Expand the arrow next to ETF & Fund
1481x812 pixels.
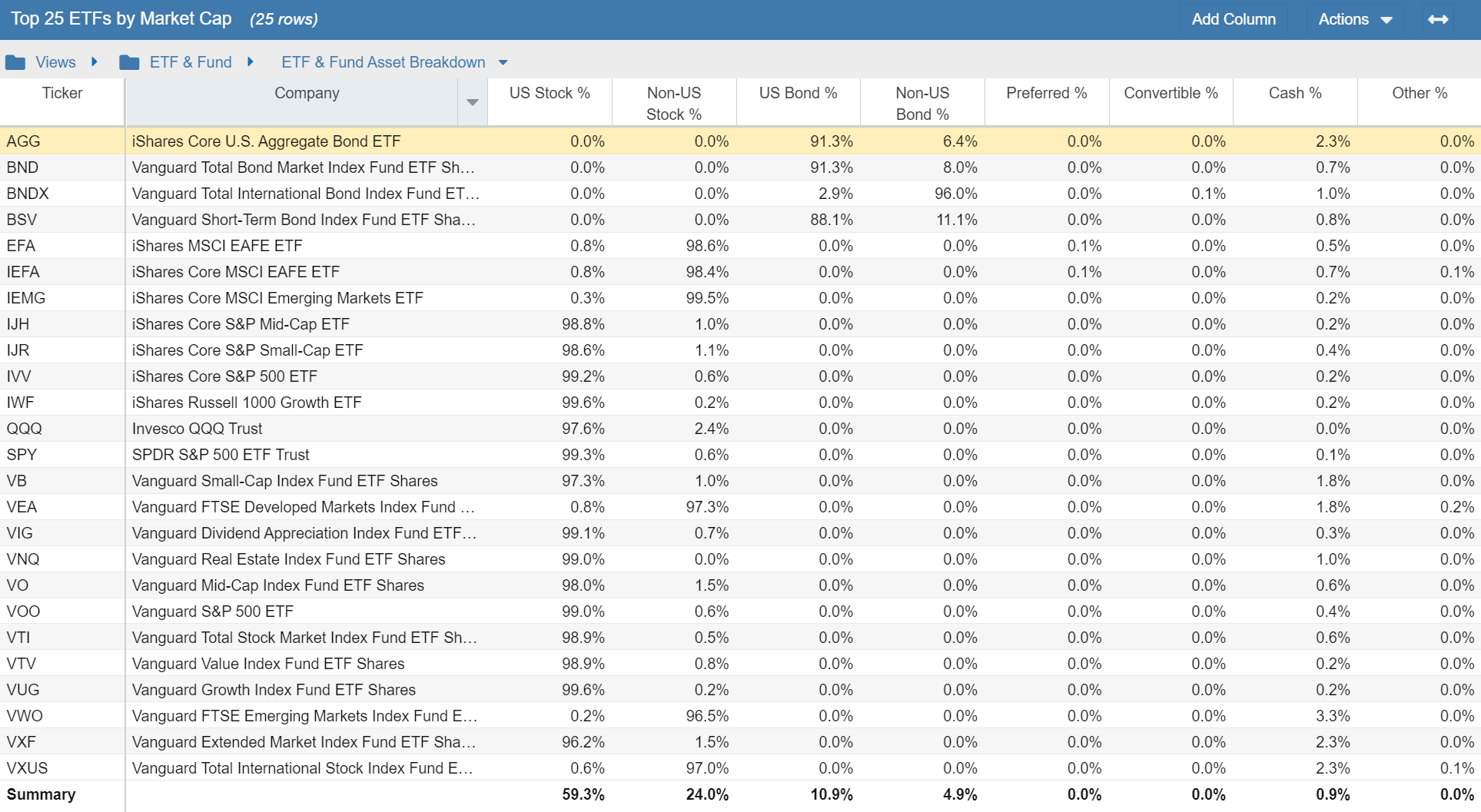point(250,61)
